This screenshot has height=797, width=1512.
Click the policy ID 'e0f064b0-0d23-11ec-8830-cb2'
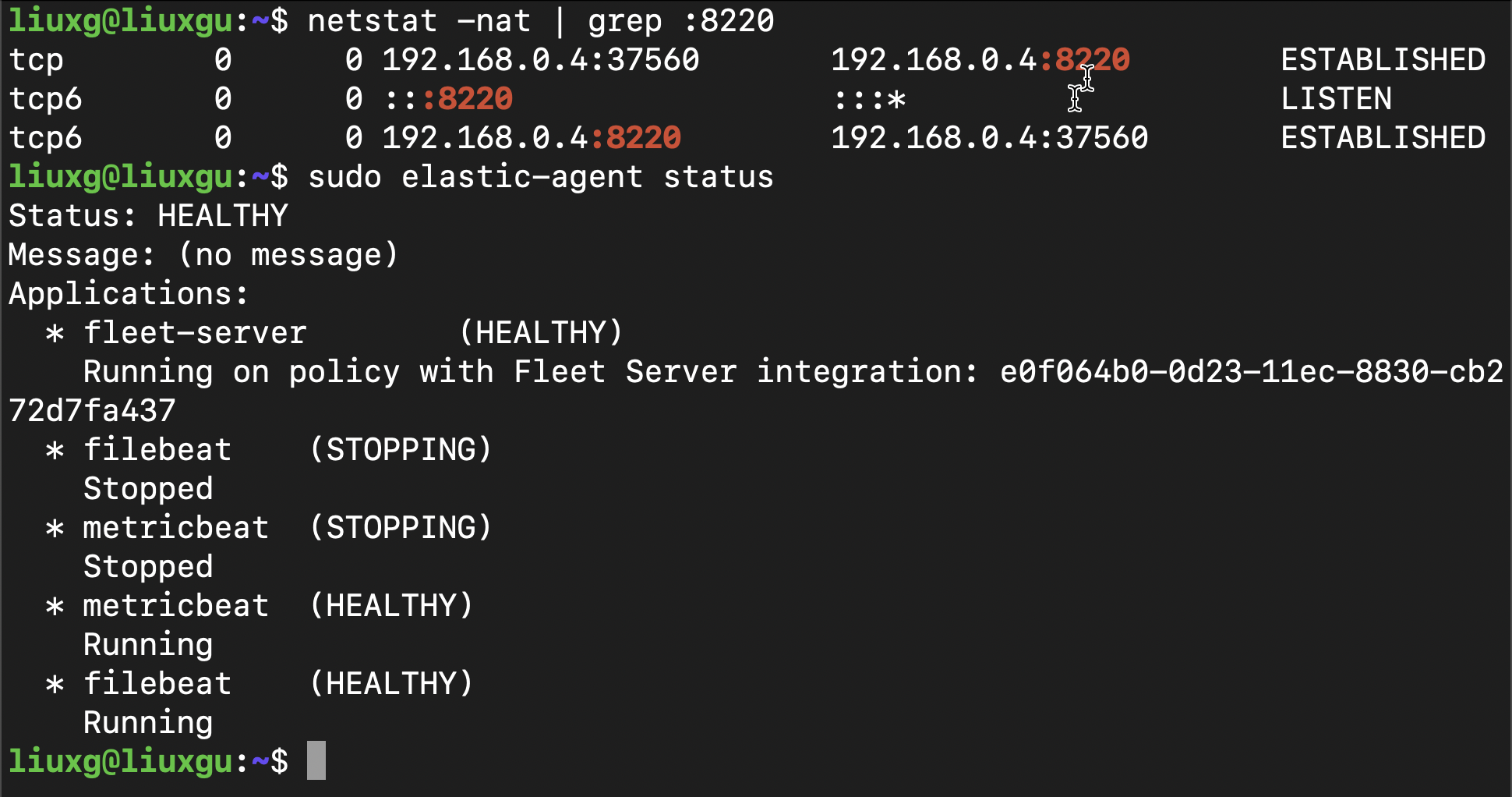tap(1252, 372)
